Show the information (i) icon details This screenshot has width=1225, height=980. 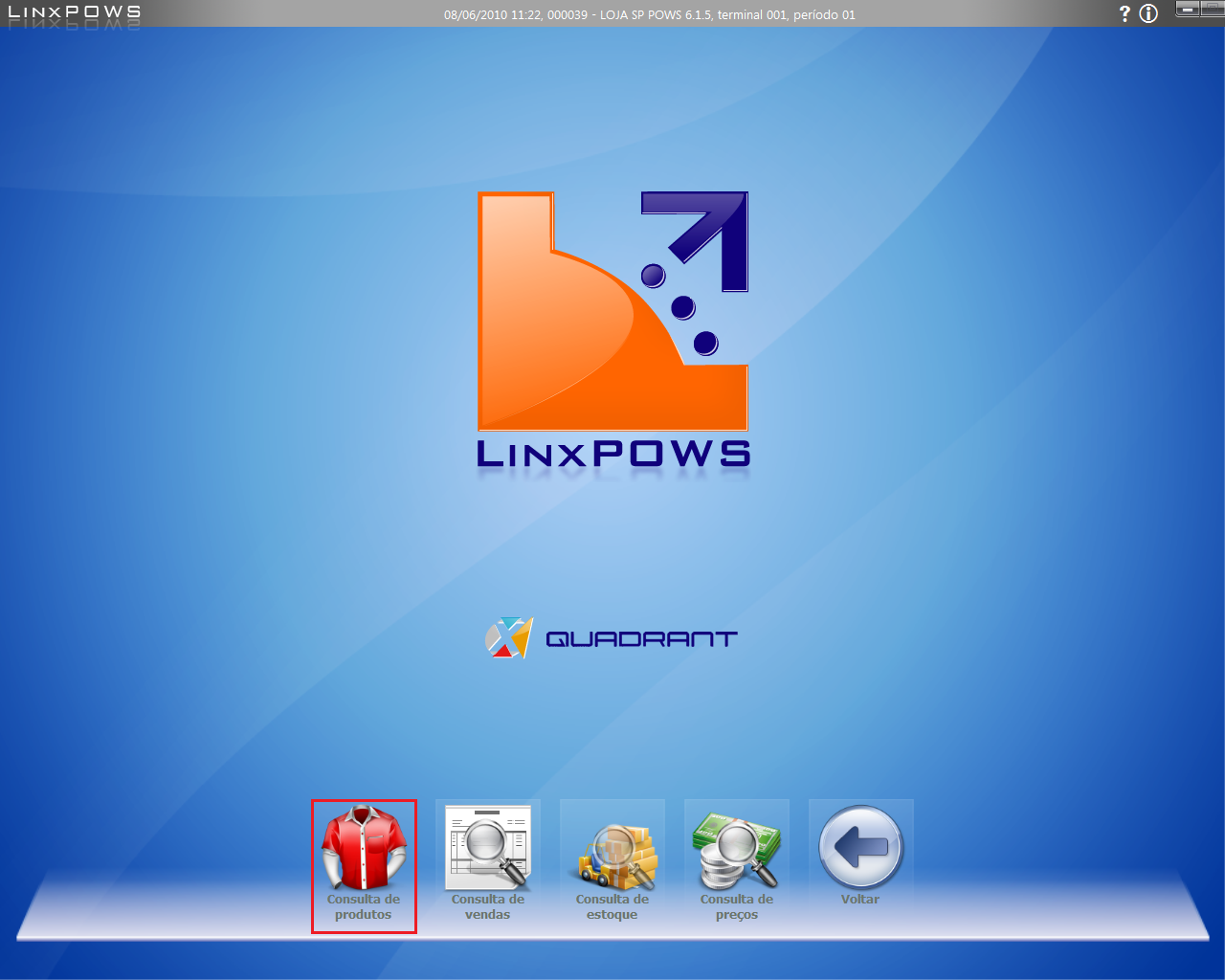(1148, 13)
